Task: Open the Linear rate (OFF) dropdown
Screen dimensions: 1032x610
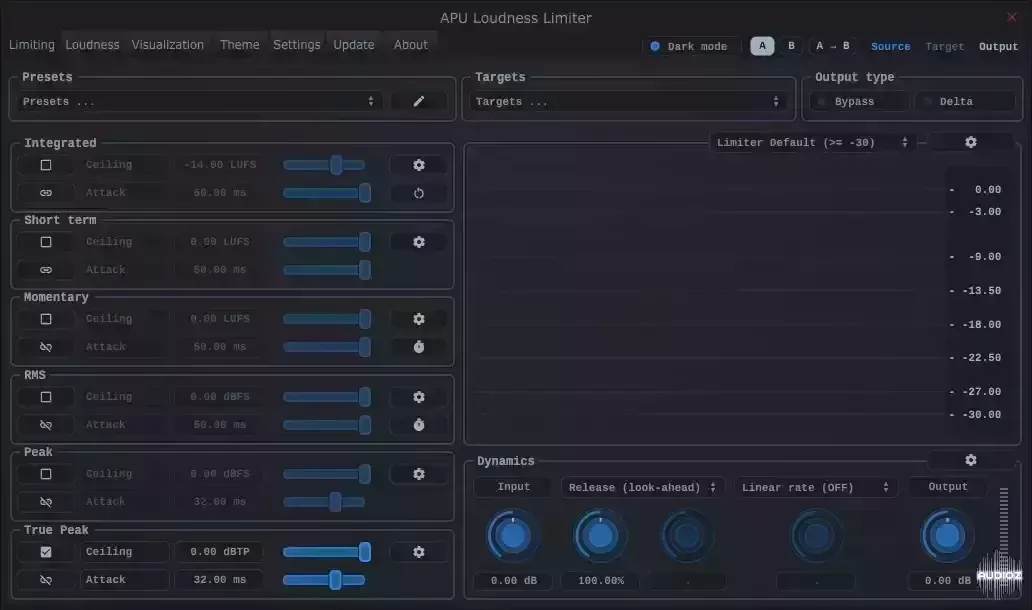Action: (x=816, y=487)
